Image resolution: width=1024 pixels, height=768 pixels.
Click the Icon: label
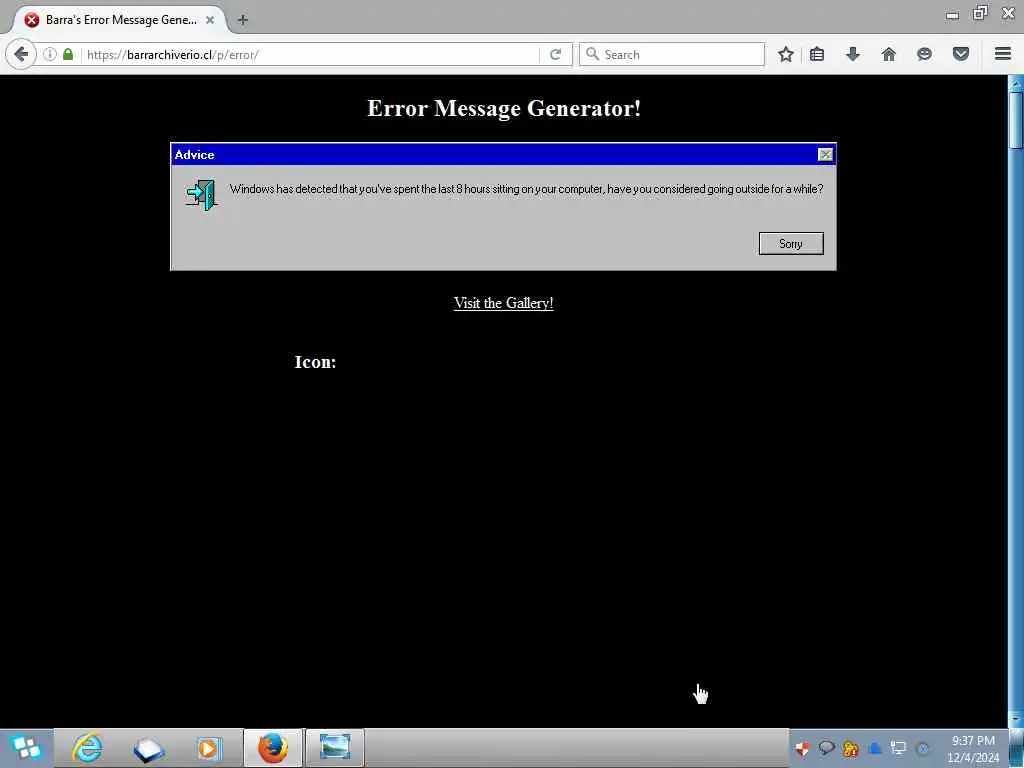coord(315,362)
